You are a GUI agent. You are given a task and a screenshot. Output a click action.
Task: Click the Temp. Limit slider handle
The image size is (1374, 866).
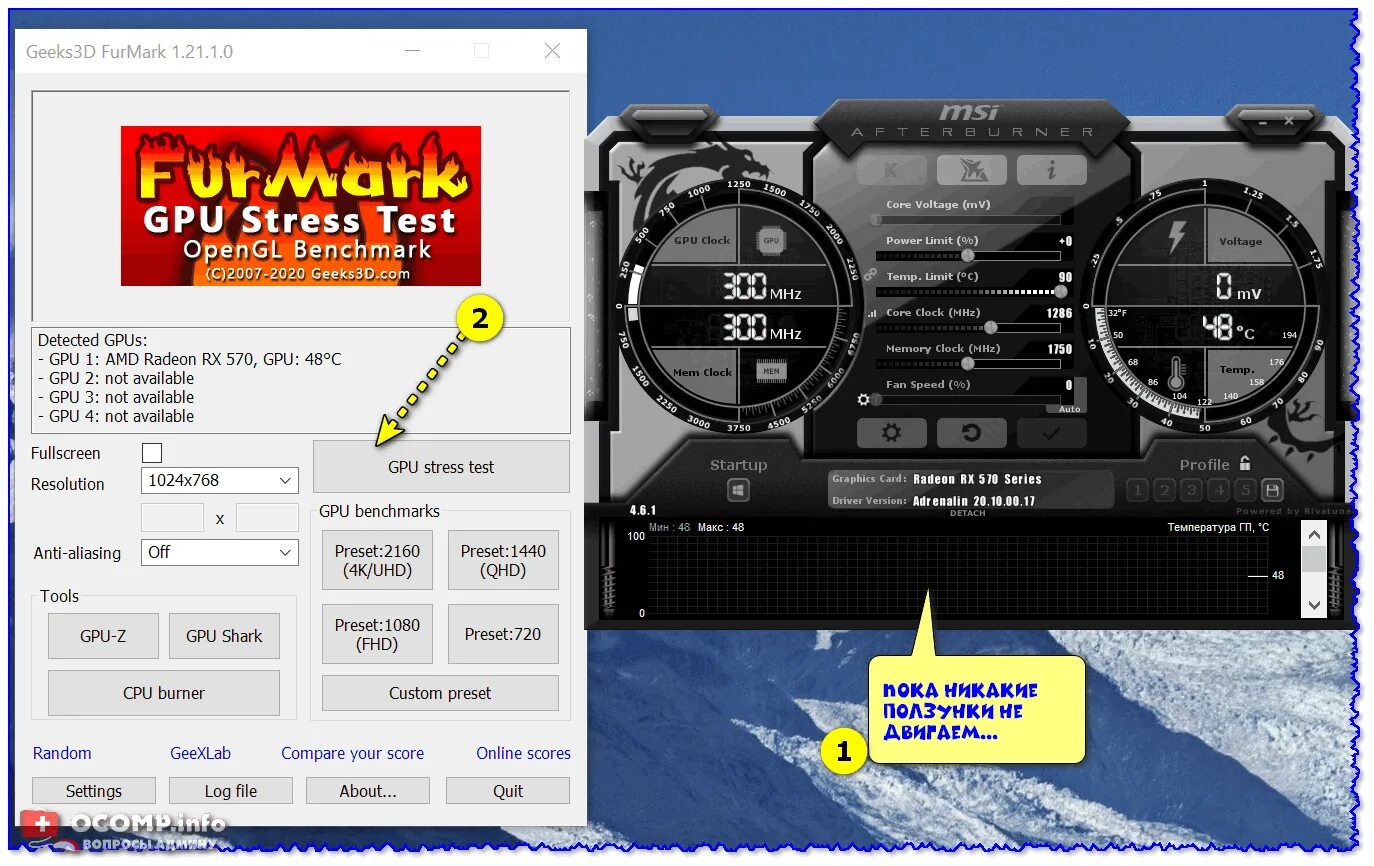(x=1061, y=292)
